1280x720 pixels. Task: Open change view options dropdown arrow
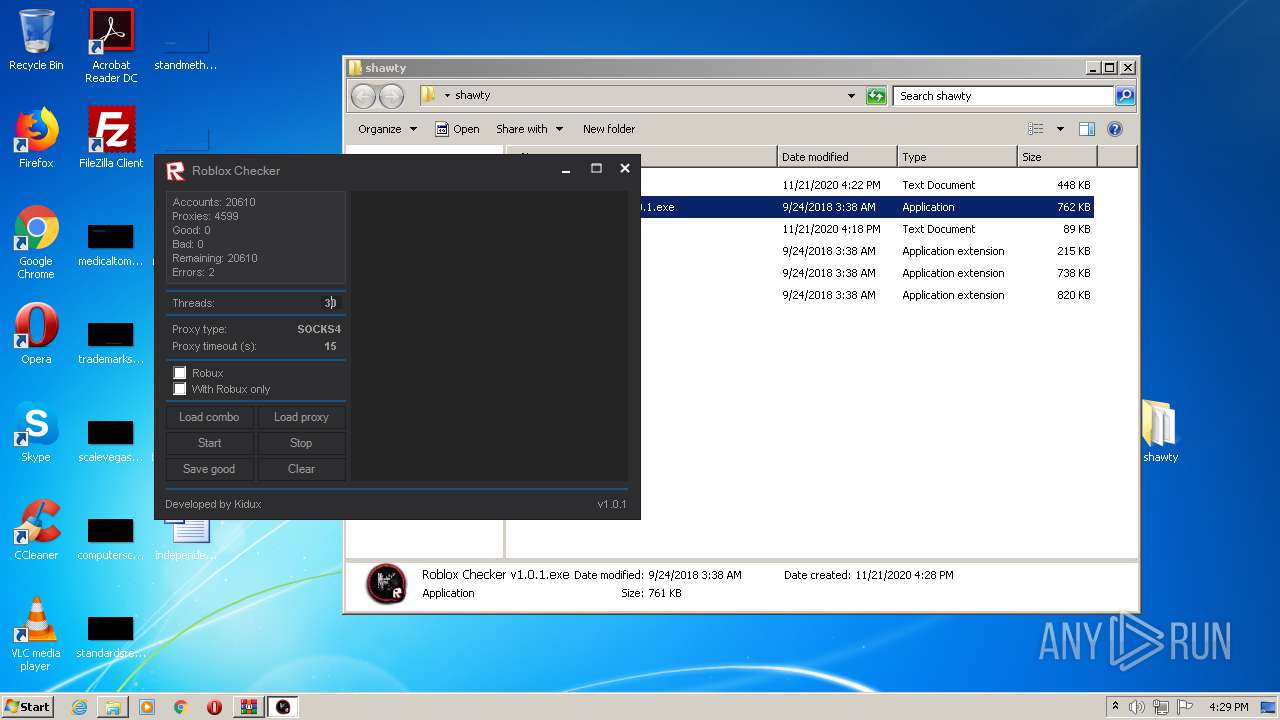tap(1060, 129)
